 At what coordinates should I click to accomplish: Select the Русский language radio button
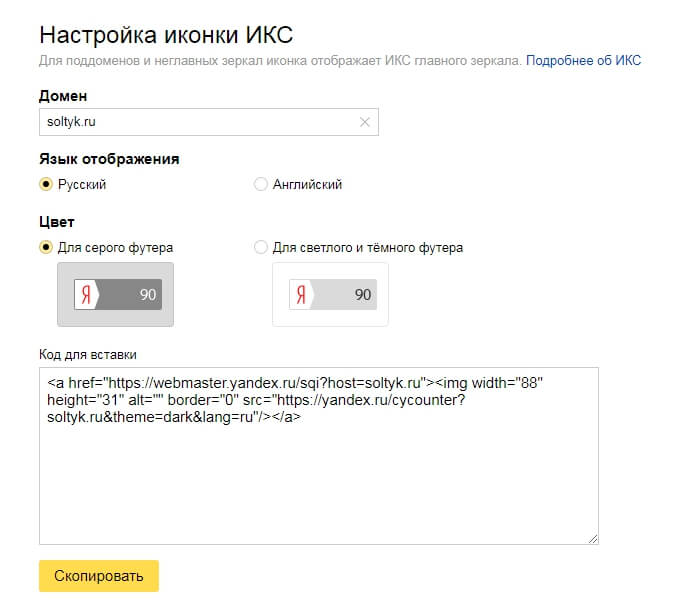click(x=45, y=184)
